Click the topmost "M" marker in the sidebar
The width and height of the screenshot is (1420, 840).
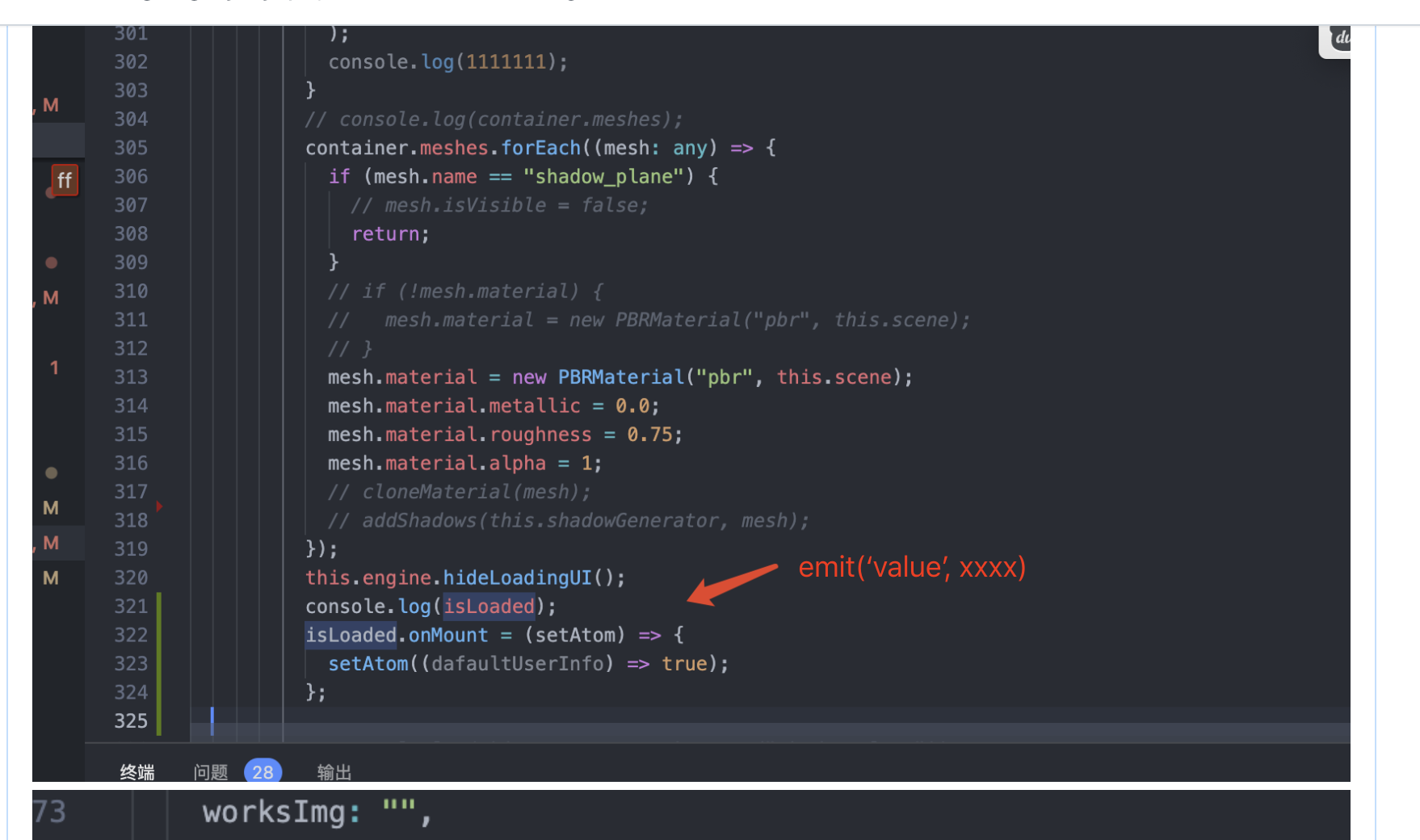tap(50, 104)
